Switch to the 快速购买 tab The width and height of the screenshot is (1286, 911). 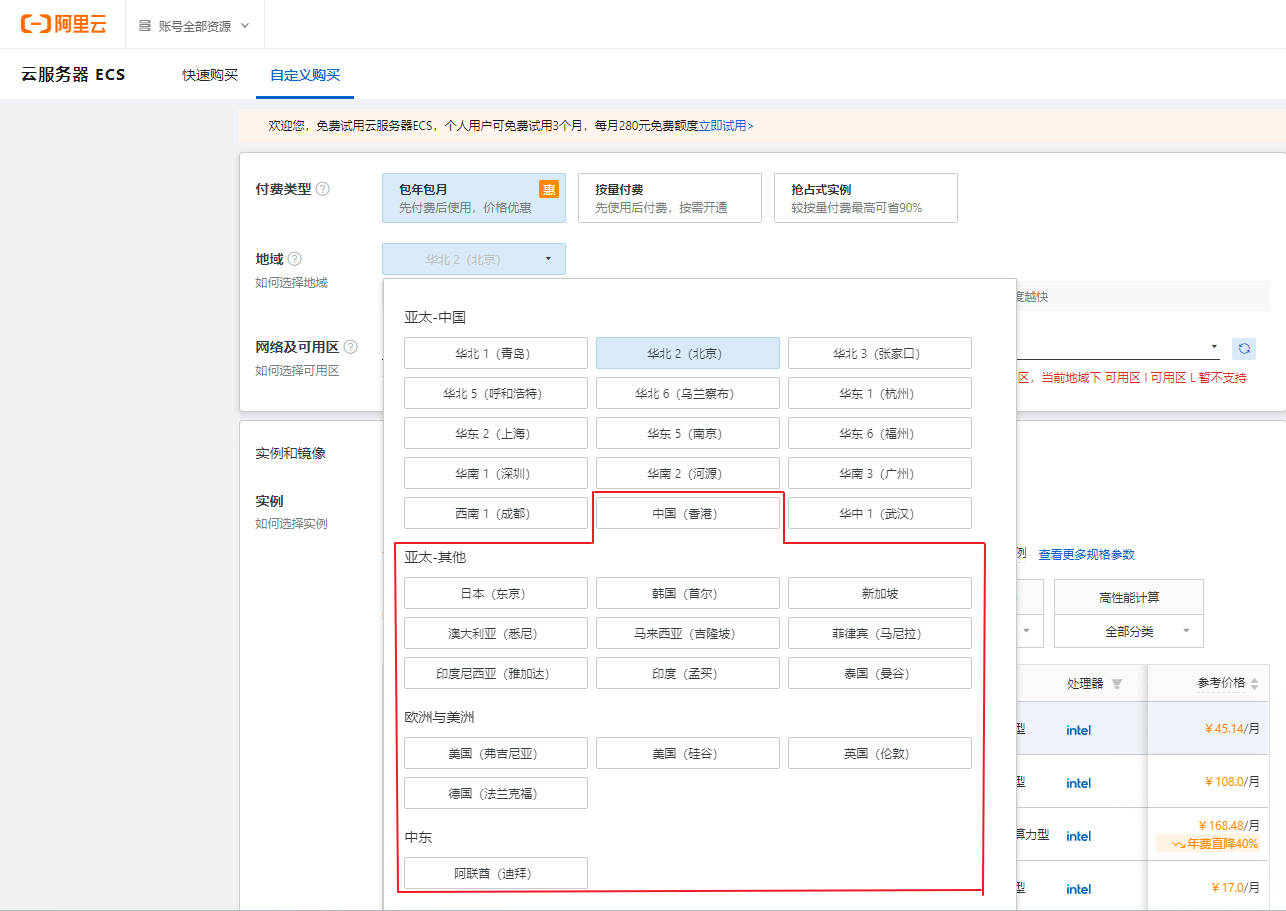pos(210,75)
